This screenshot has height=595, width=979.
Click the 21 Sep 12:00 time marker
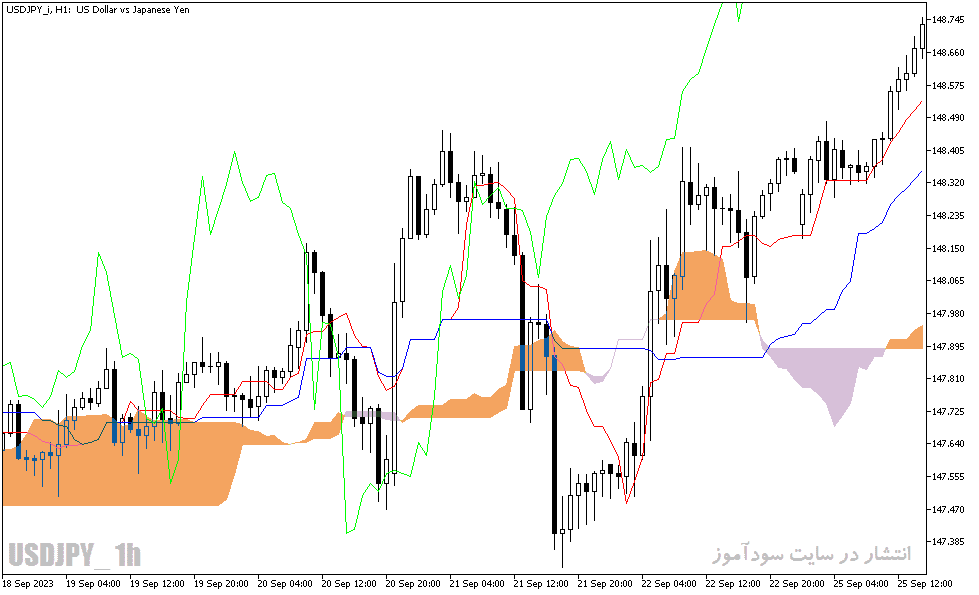541,584
